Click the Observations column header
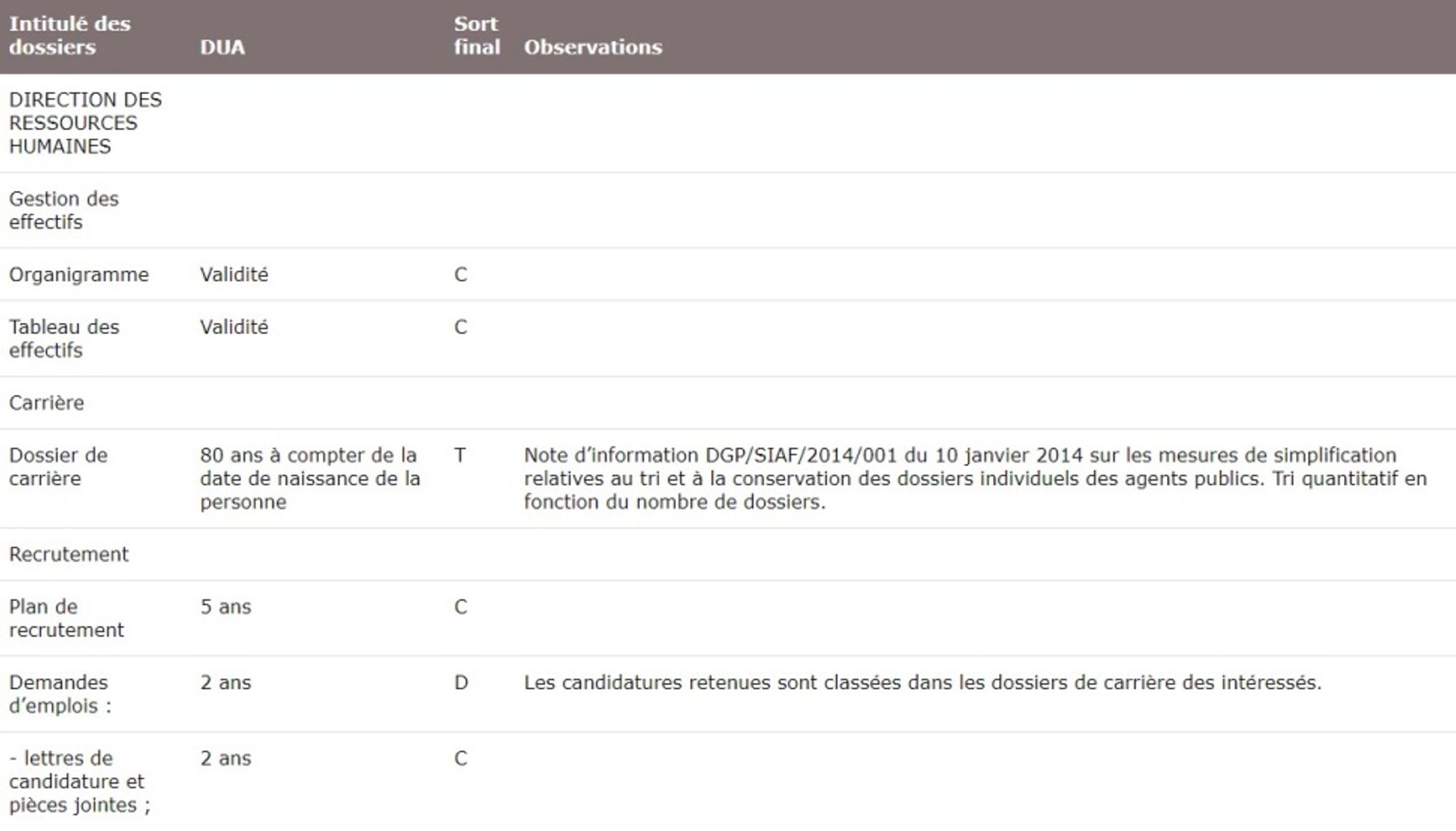This screenshot has width=1456, height=831. [x=593, y=47]
